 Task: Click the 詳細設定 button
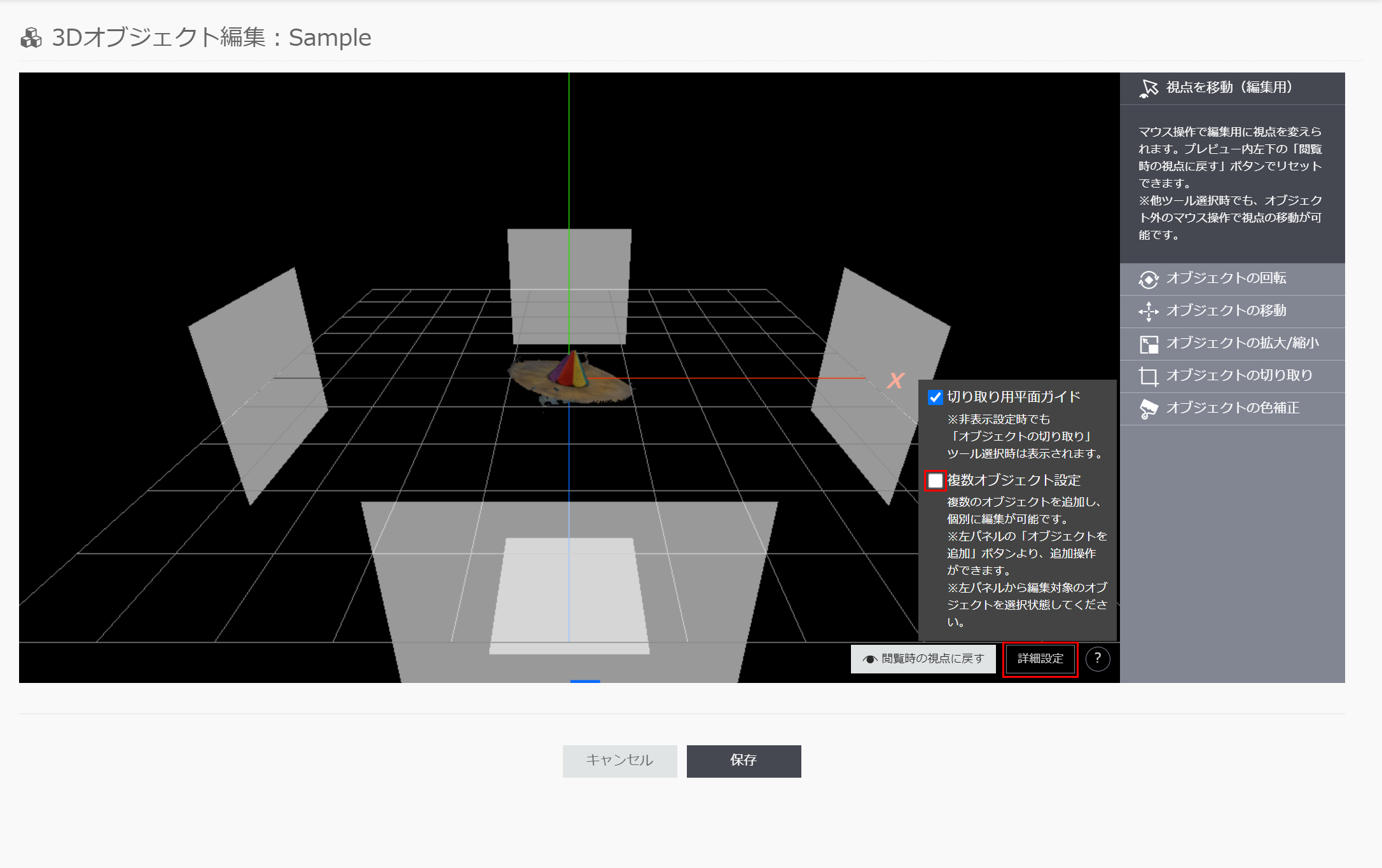coord(1040,659)
